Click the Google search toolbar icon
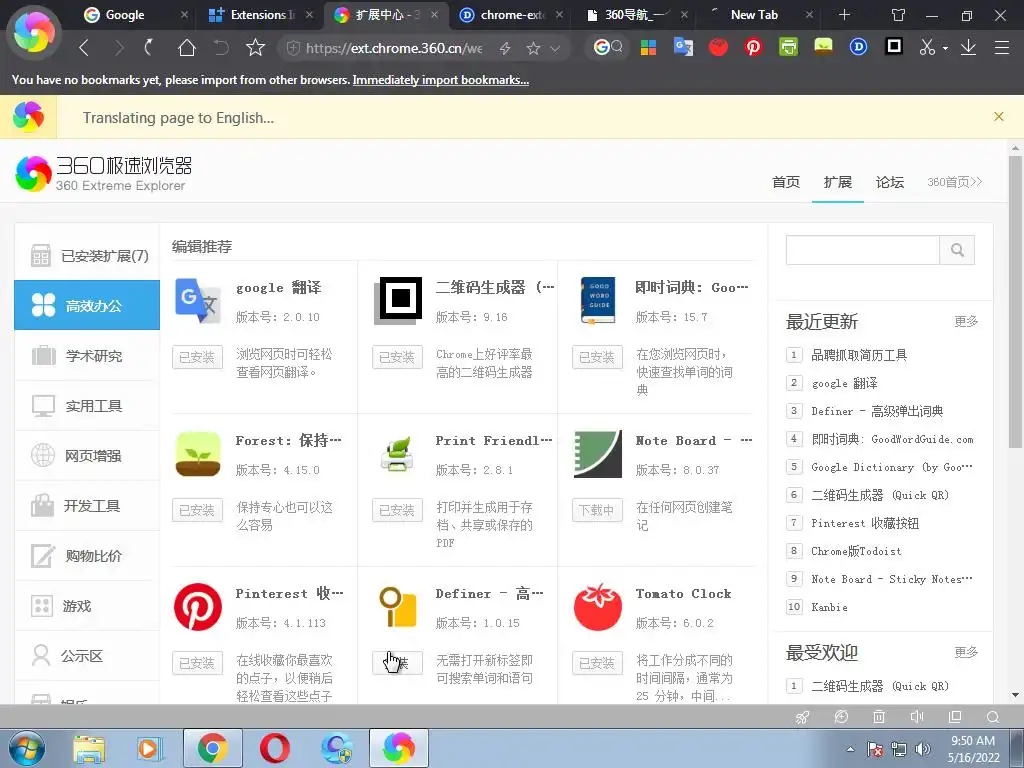The image size is (1024, 768). pos(607,47)
